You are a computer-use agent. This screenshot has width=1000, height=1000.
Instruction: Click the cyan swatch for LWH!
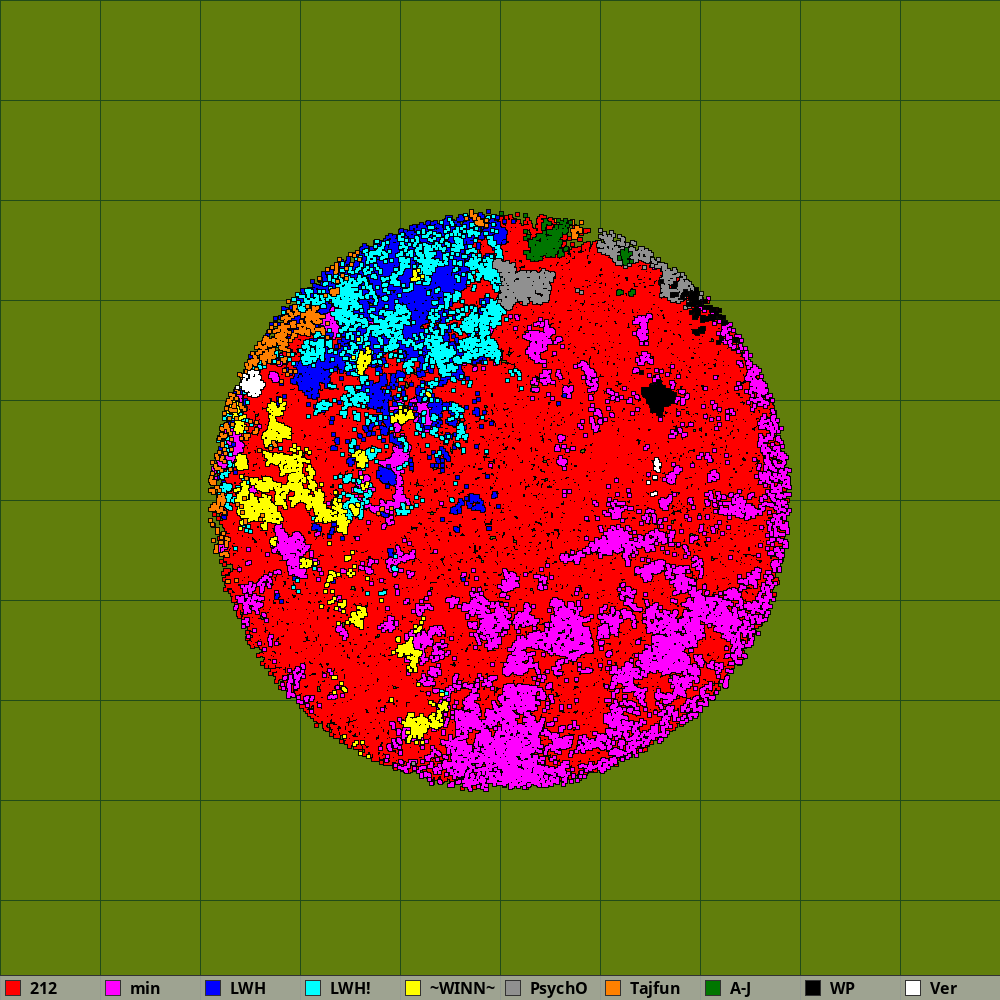click(313, 988)
